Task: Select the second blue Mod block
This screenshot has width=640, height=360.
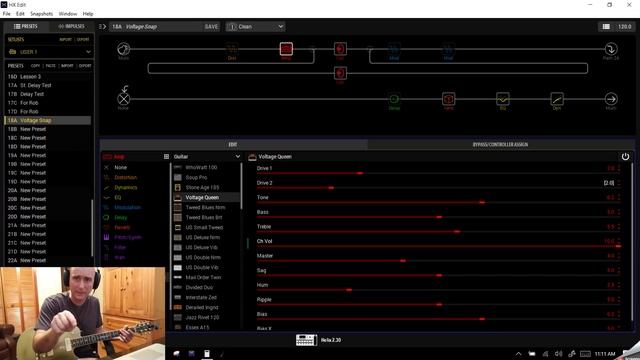Action: pyautogui.click(x=448, y=49)
